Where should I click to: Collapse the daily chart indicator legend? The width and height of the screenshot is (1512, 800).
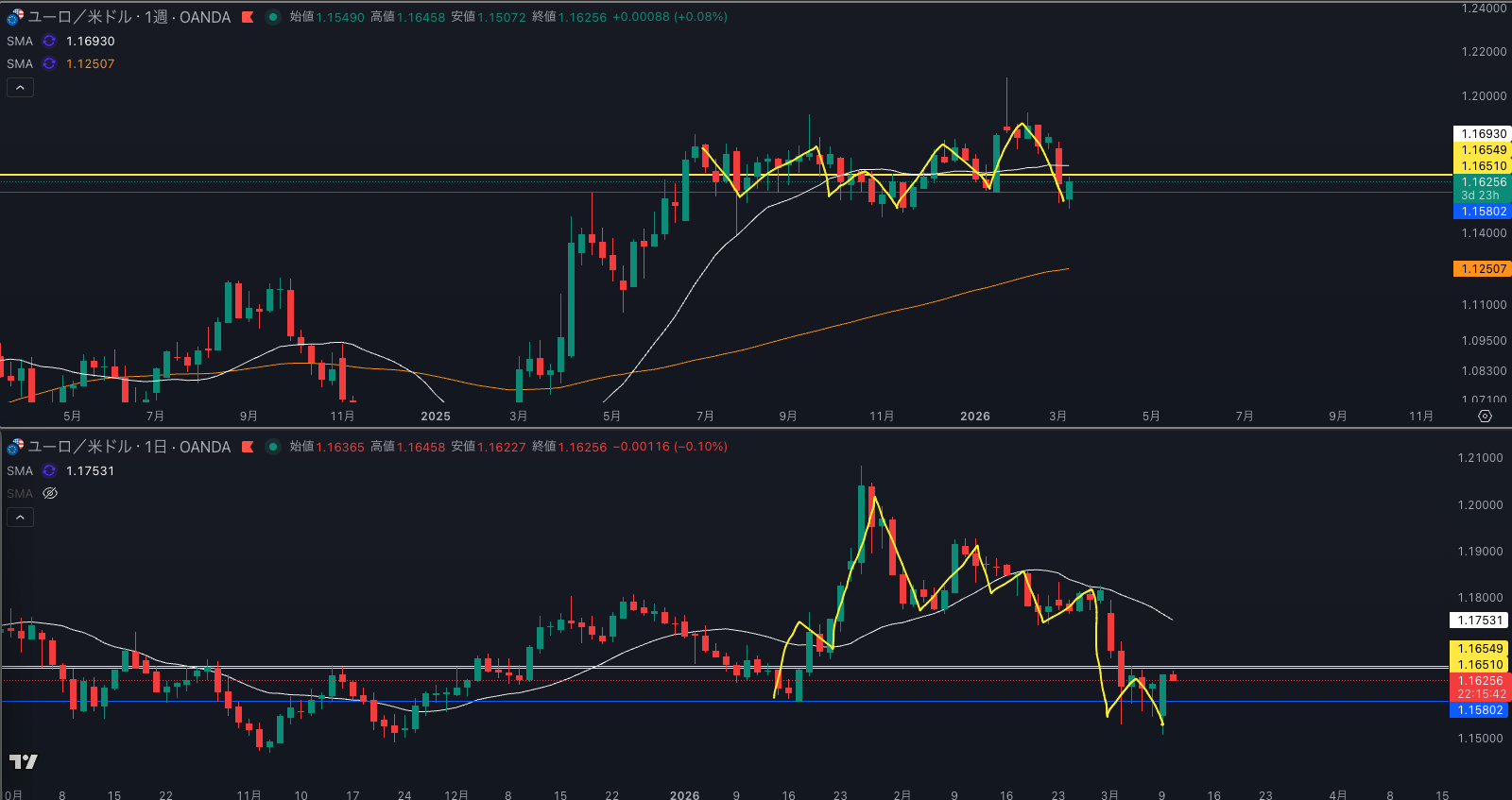[x=20, y=517]
